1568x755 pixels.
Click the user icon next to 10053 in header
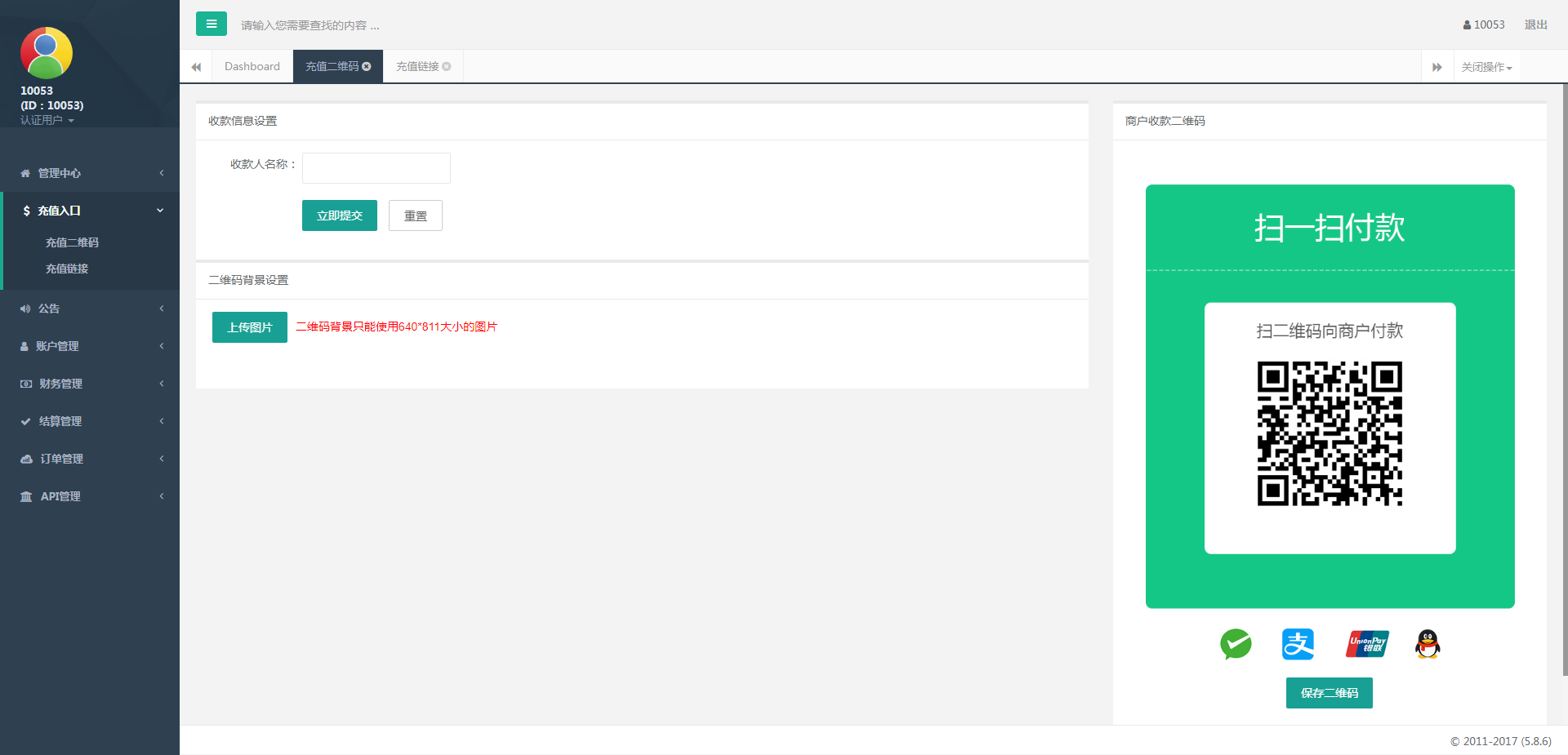click(x=1467, y=25)
